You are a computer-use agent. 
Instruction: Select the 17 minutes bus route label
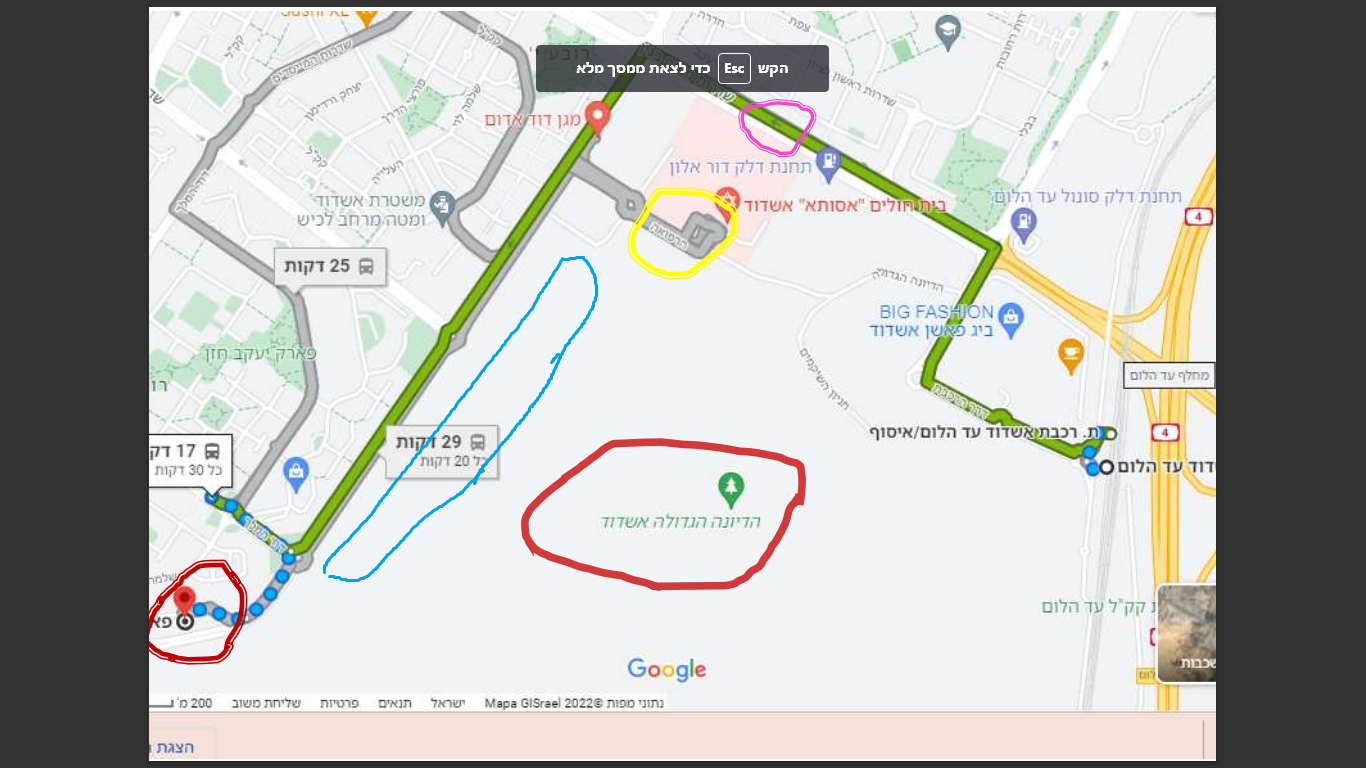(191, 460)
